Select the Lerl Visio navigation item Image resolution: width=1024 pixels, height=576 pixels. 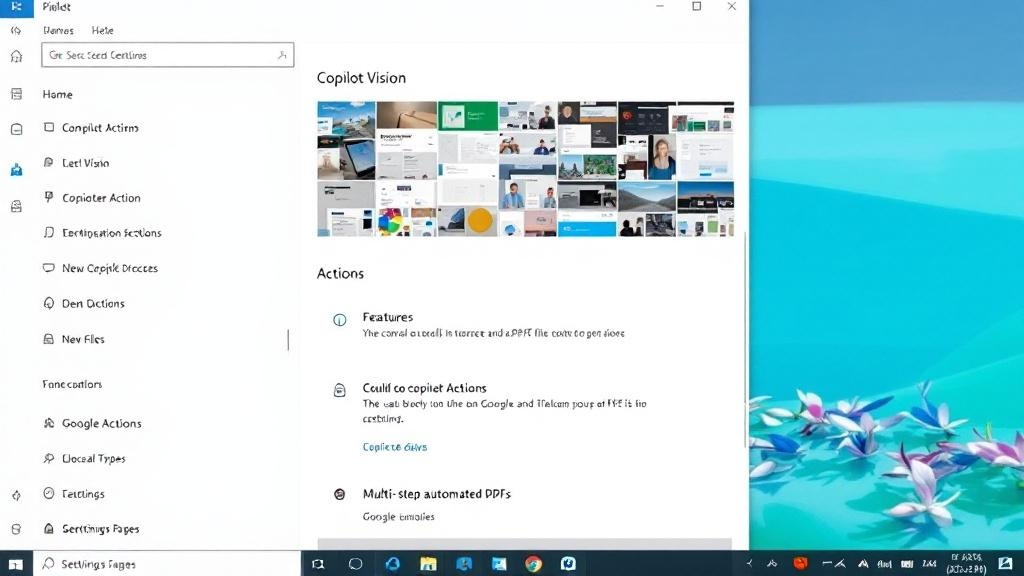(x=86, y=163)
